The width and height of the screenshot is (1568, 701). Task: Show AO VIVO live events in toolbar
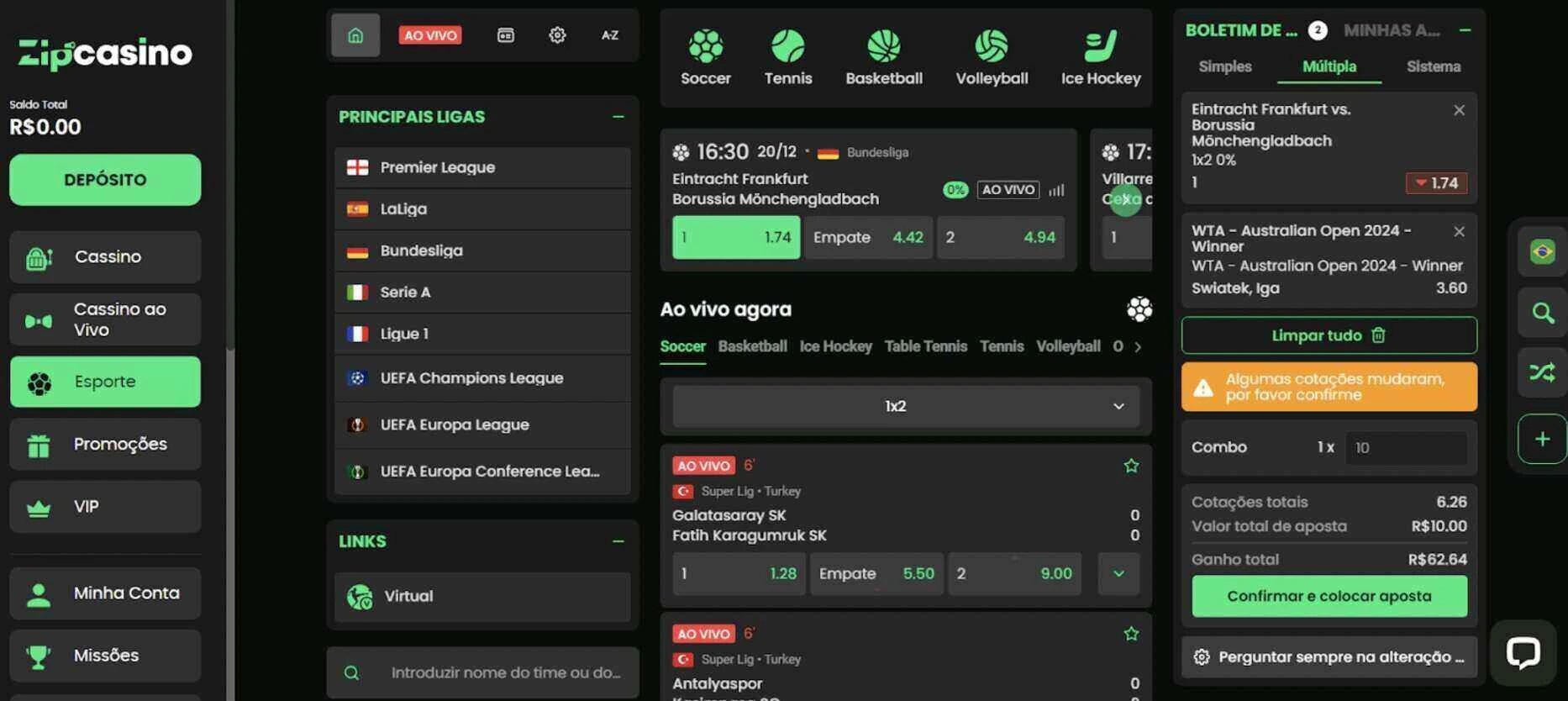point(430,35)
